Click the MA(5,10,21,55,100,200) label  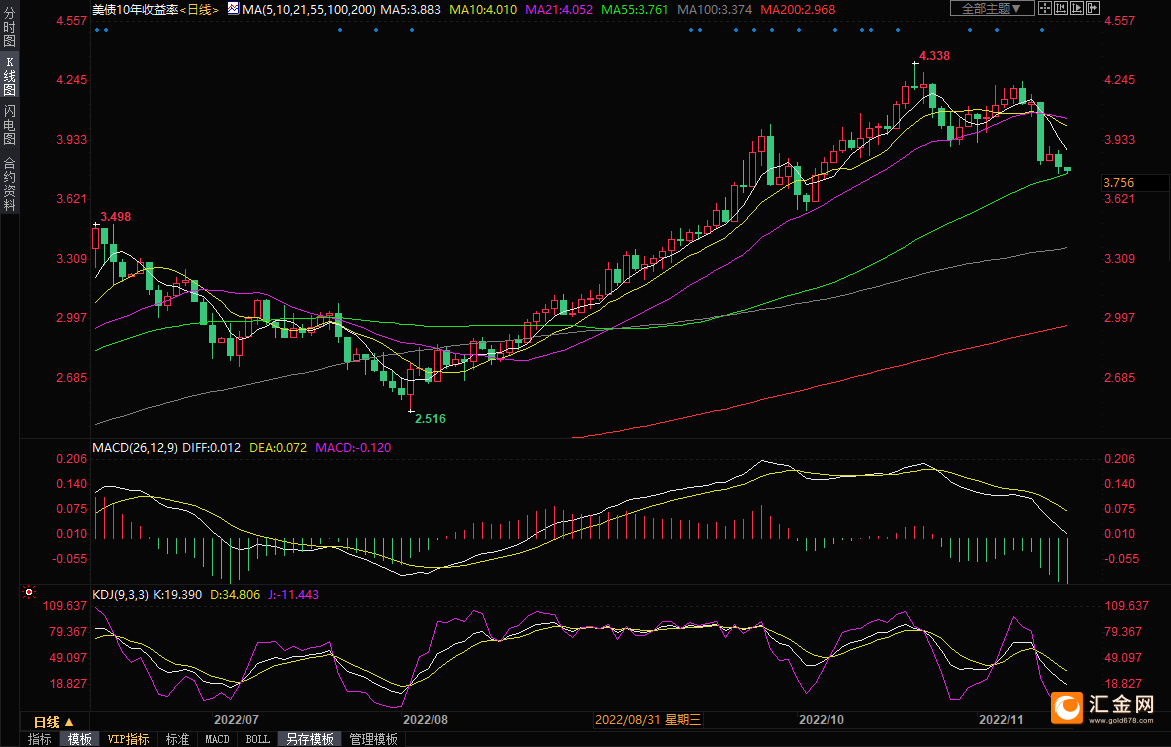click(308, 10)
